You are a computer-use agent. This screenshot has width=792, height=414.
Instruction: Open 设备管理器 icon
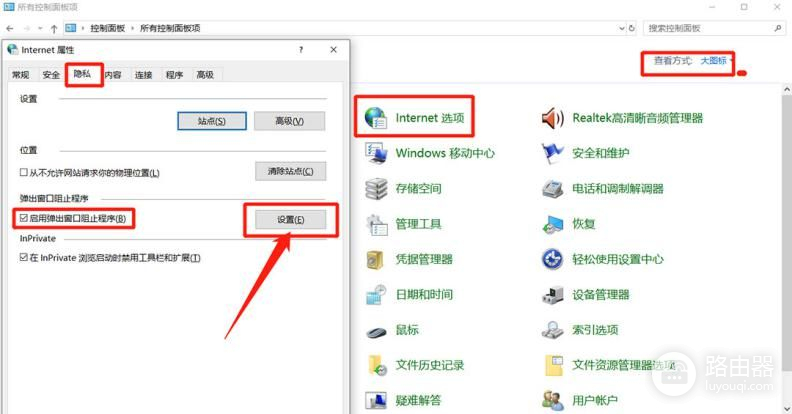[553, 295]
